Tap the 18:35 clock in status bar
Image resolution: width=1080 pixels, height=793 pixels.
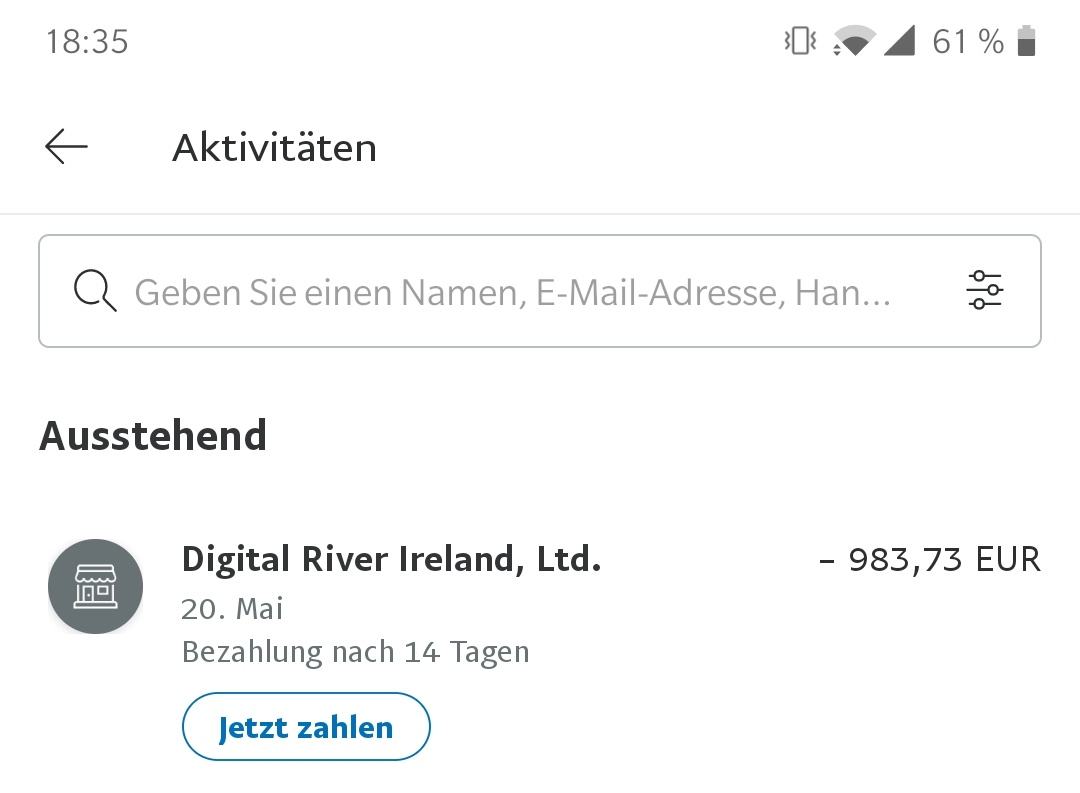coord(87,41)
